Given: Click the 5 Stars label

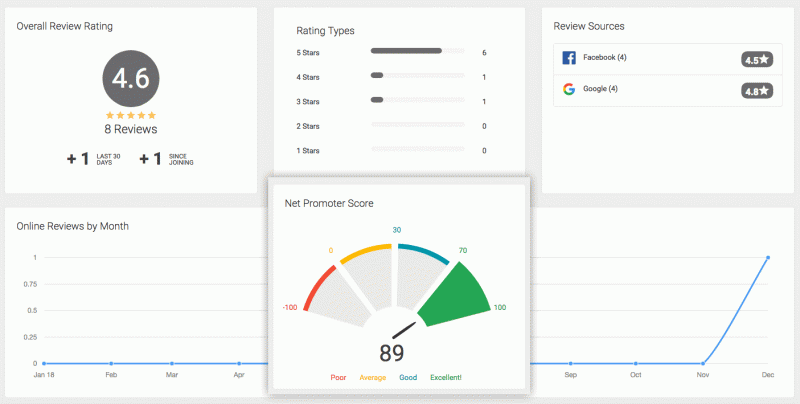Looking at the screenshot, I should click(x=308, y=53).
